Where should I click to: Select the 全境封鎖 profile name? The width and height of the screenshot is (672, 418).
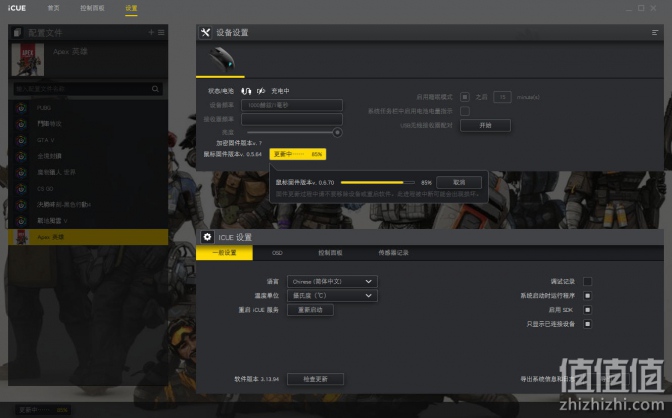pyautogui.click(x=49, y=156)
